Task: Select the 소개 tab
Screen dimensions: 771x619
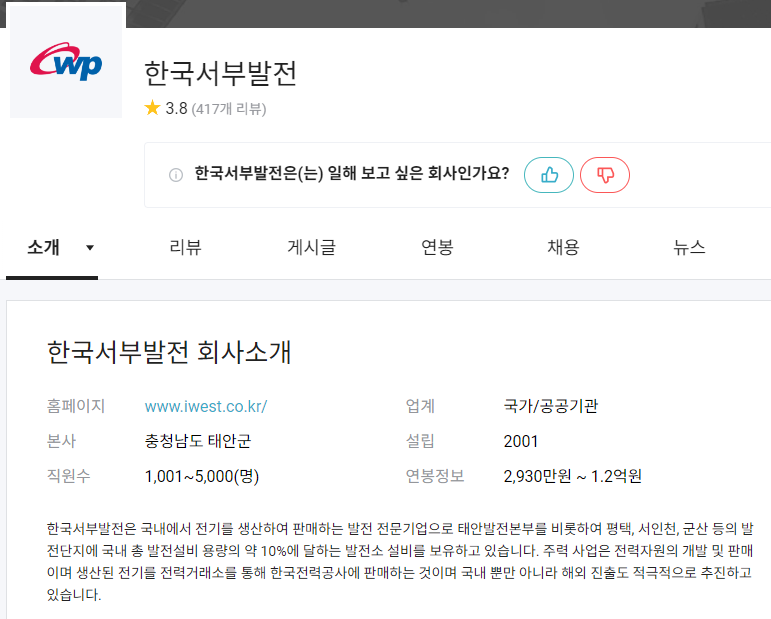Action: [43, 247]
